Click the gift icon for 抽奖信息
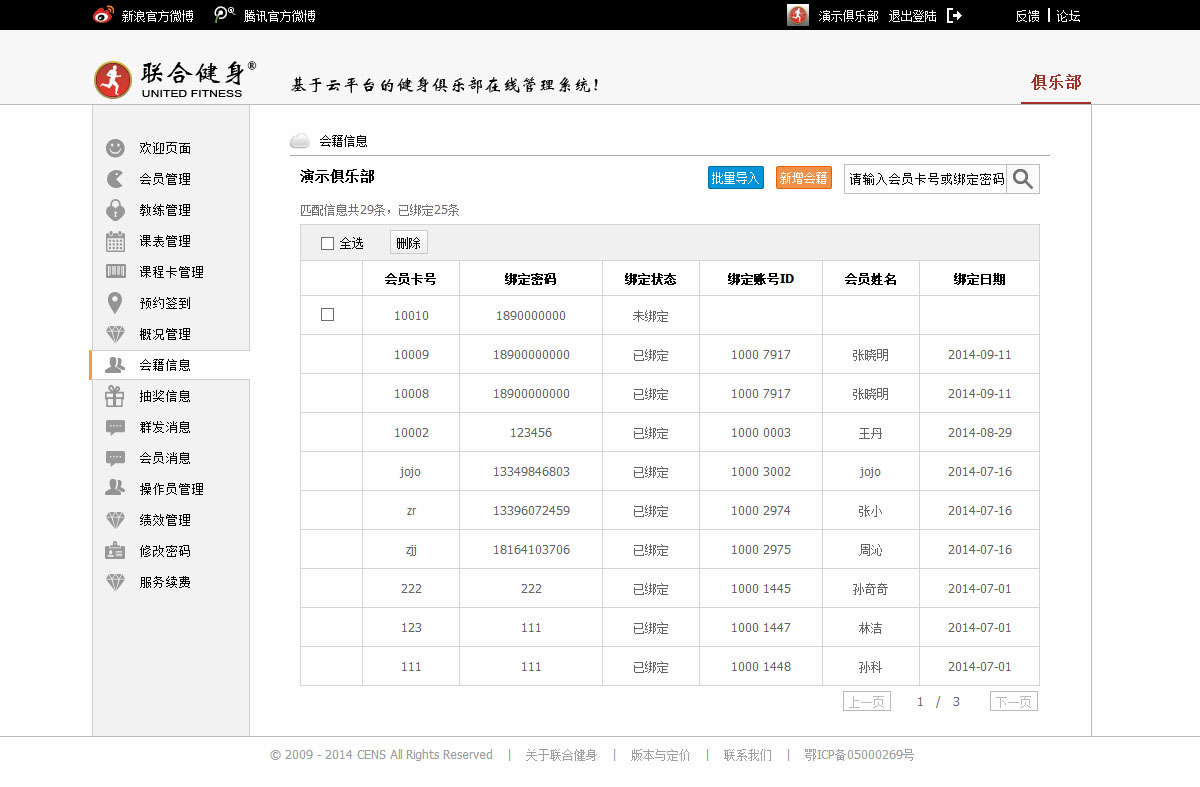This screenshot has height=787, width=1200. [x=116, y=396]
